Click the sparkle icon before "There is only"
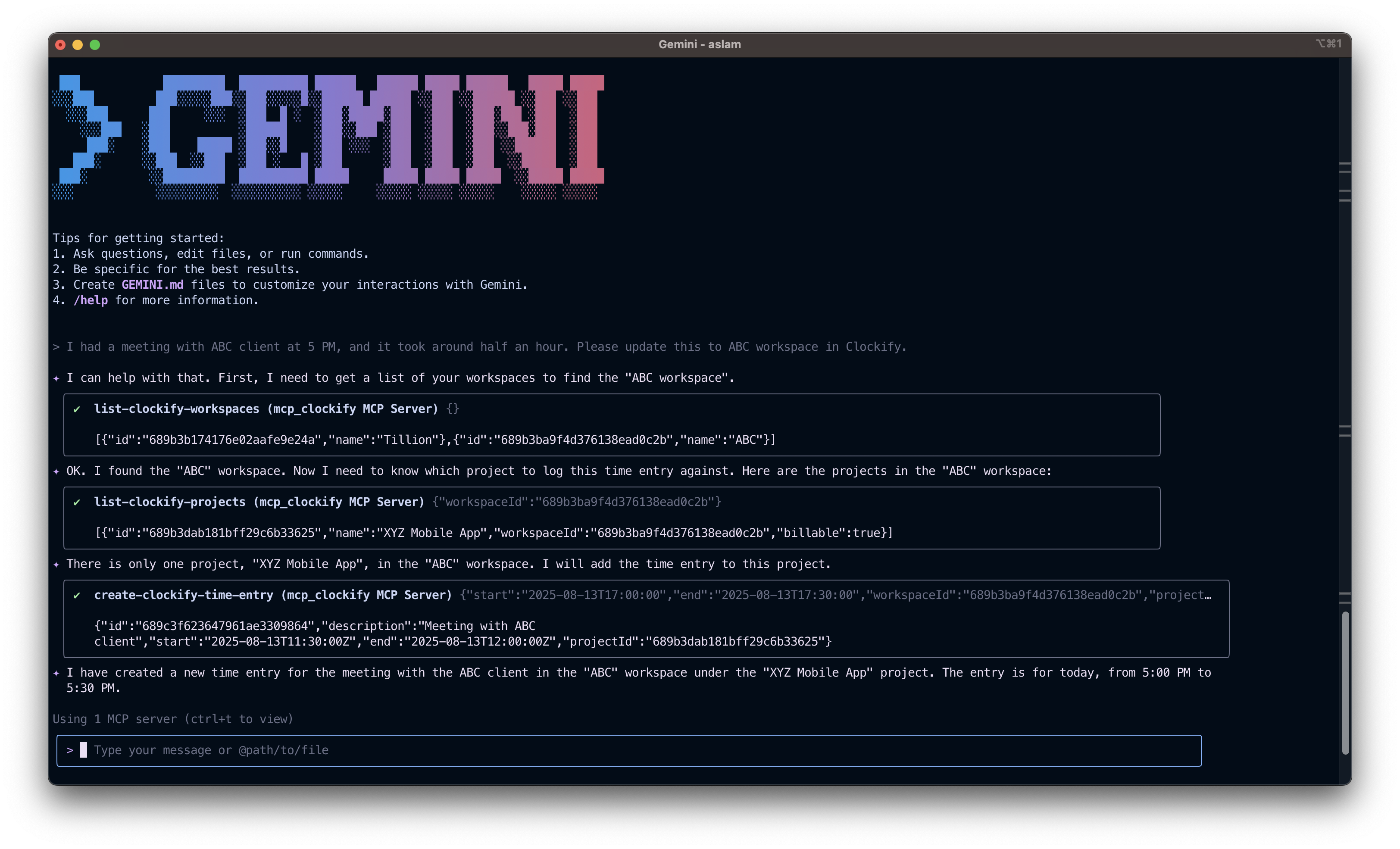Viewport: 1400px width, 849px height. 56,565
